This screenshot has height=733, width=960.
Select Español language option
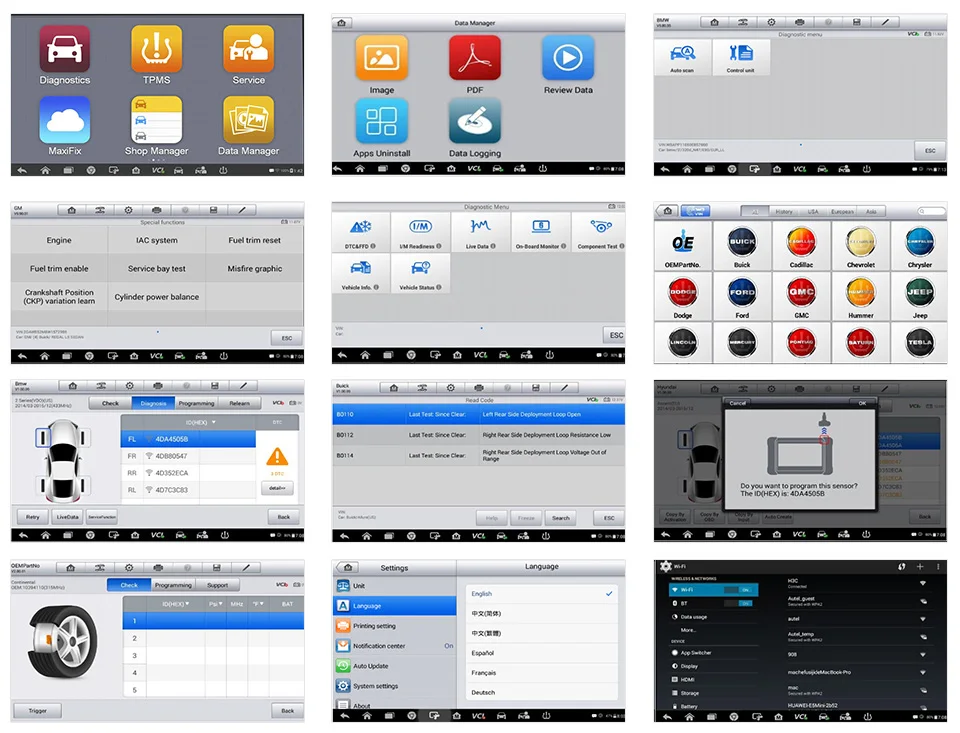pos(542,653)
